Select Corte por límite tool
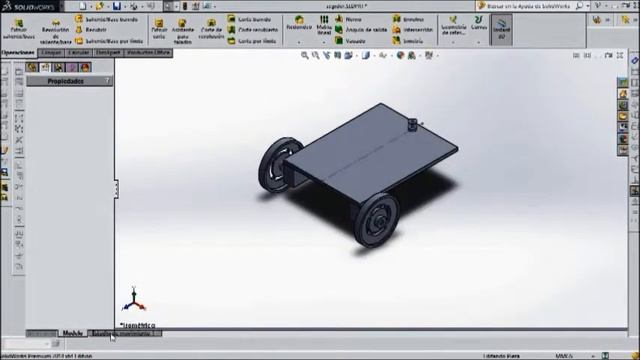The image size is (640, 360). tap(251, 41)
